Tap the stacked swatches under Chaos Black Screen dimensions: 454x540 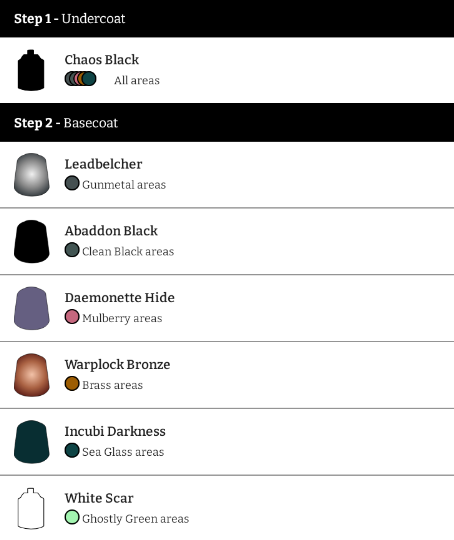80,79
